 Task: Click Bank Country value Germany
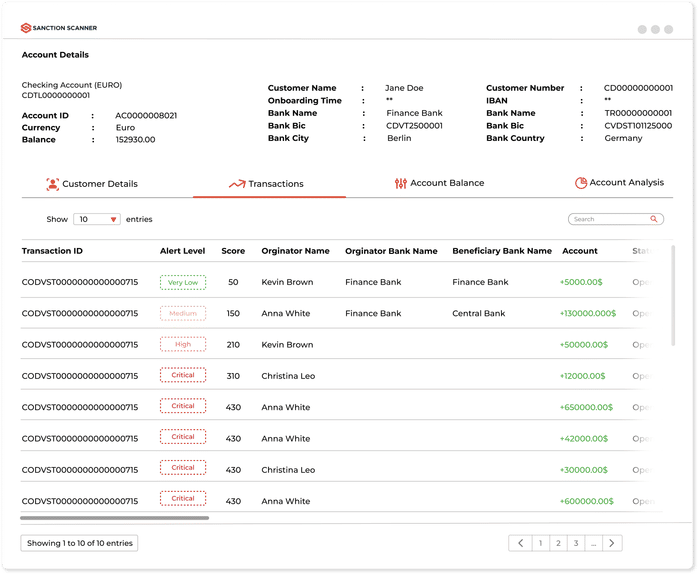click(623, 138)
